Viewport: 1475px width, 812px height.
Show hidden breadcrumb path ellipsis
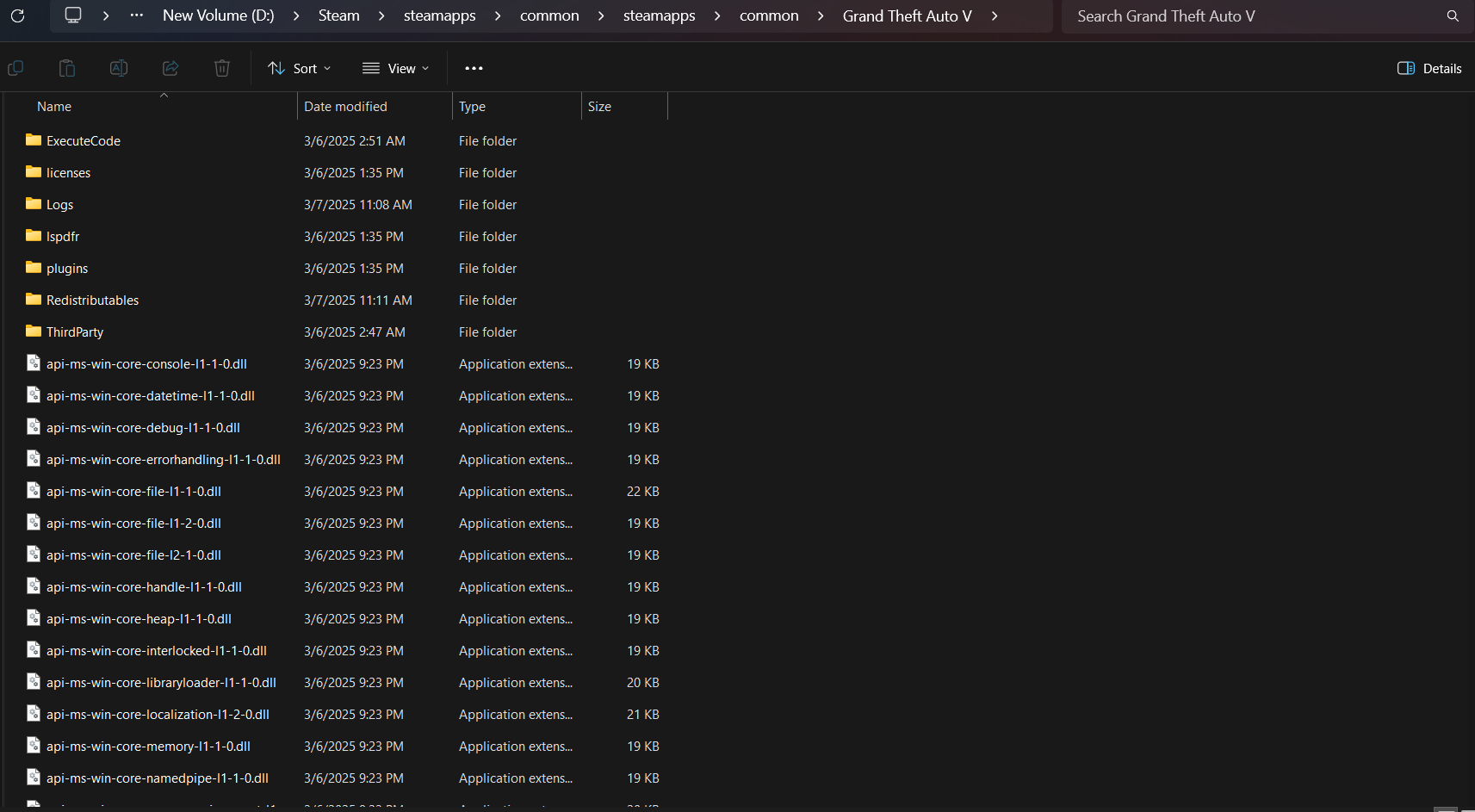[x=137, y=15]
